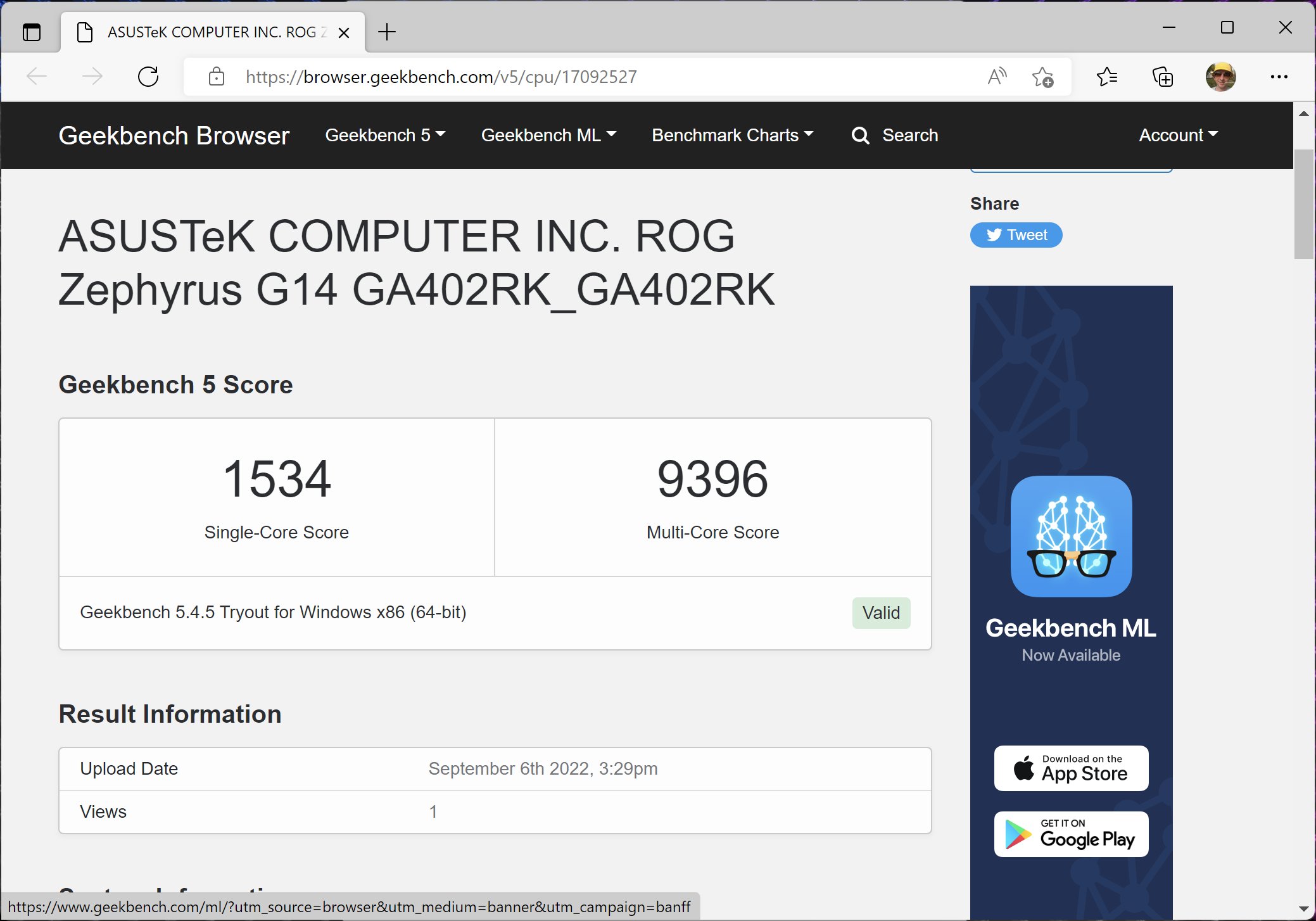Click the browser back navigation arrow
The image size is (1316, 921).
coord(36,77)
